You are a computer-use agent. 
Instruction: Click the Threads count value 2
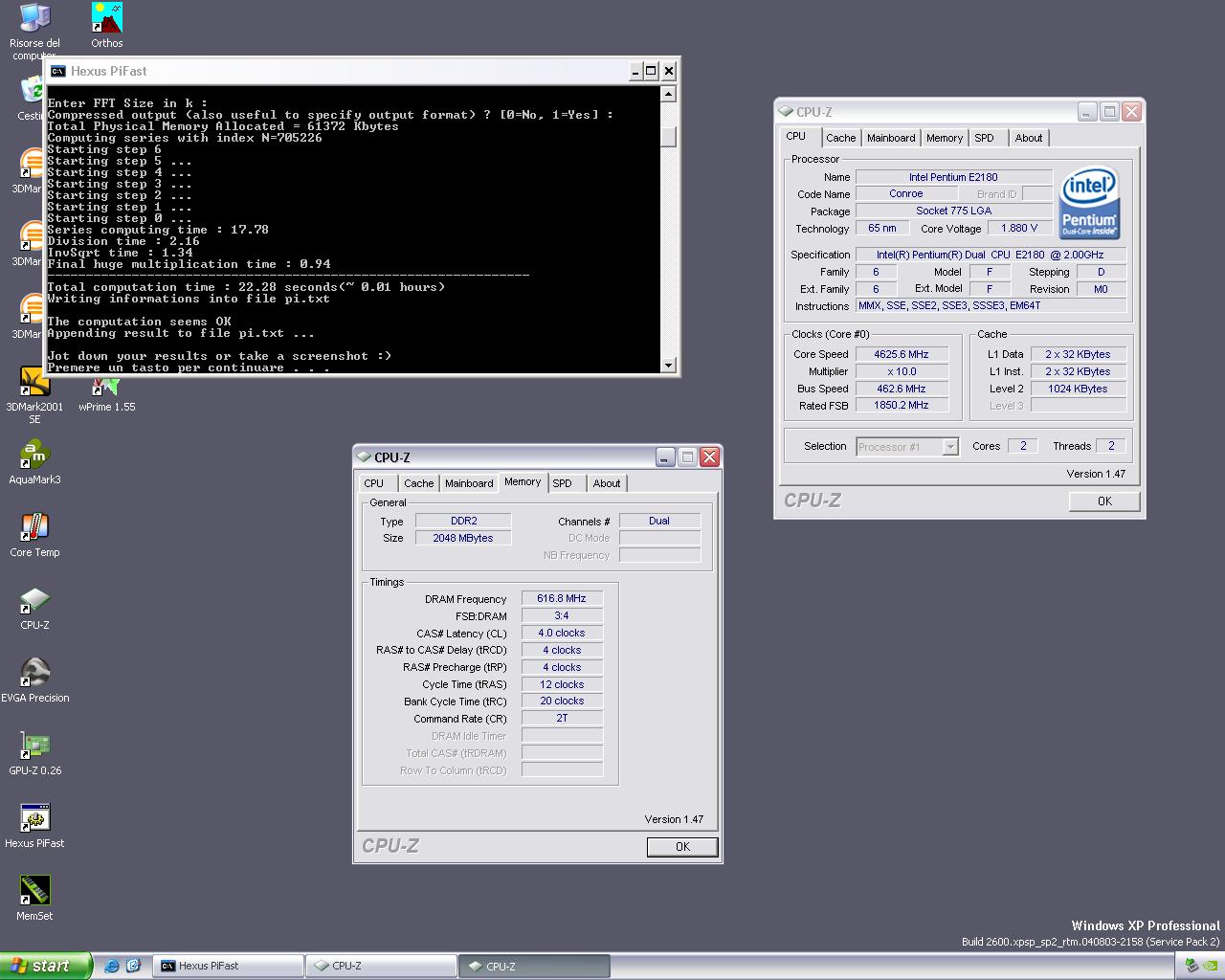pyautogui.click(x=1111, y=446)
